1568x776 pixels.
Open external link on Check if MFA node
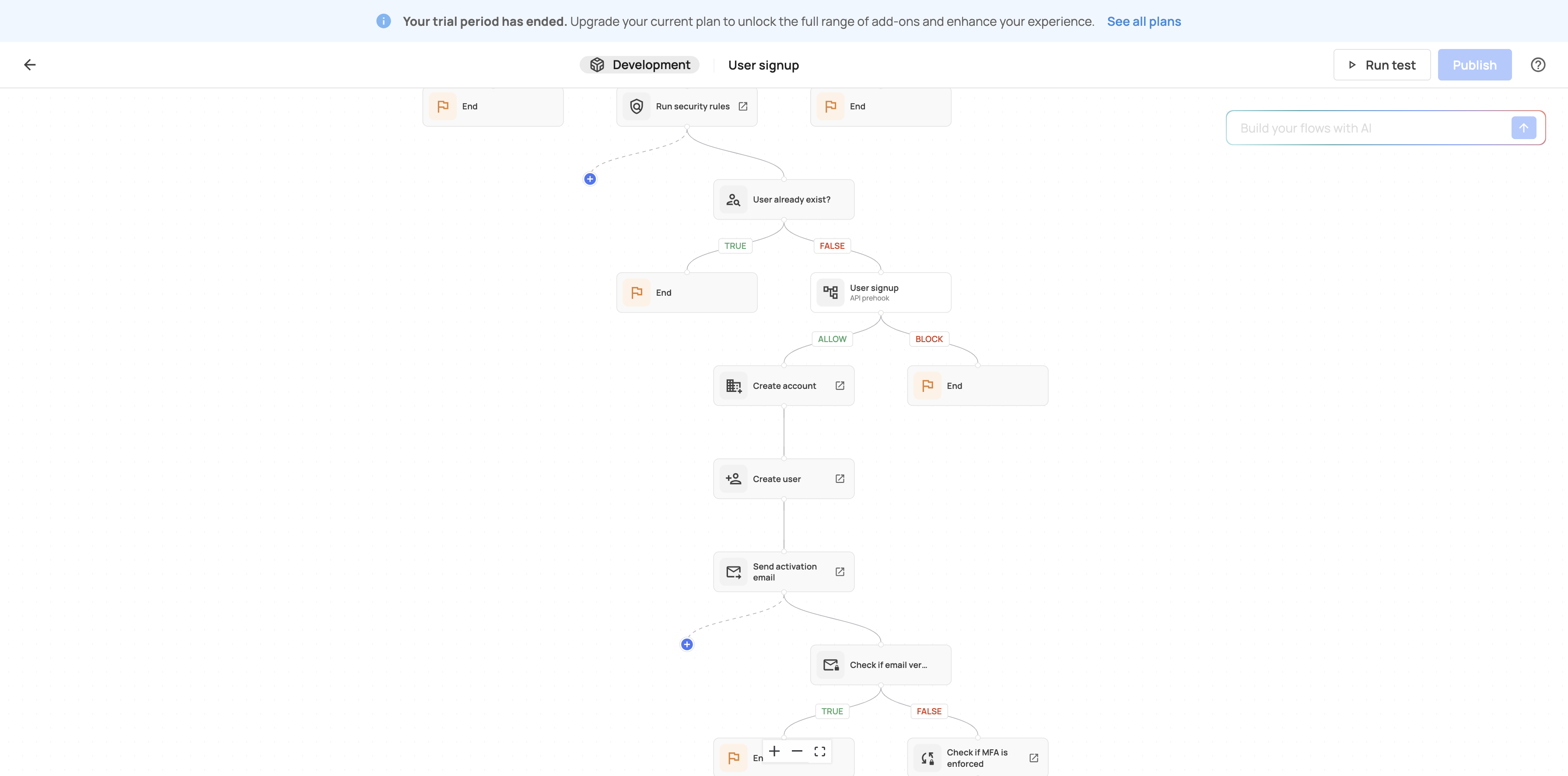[1033, 758]
